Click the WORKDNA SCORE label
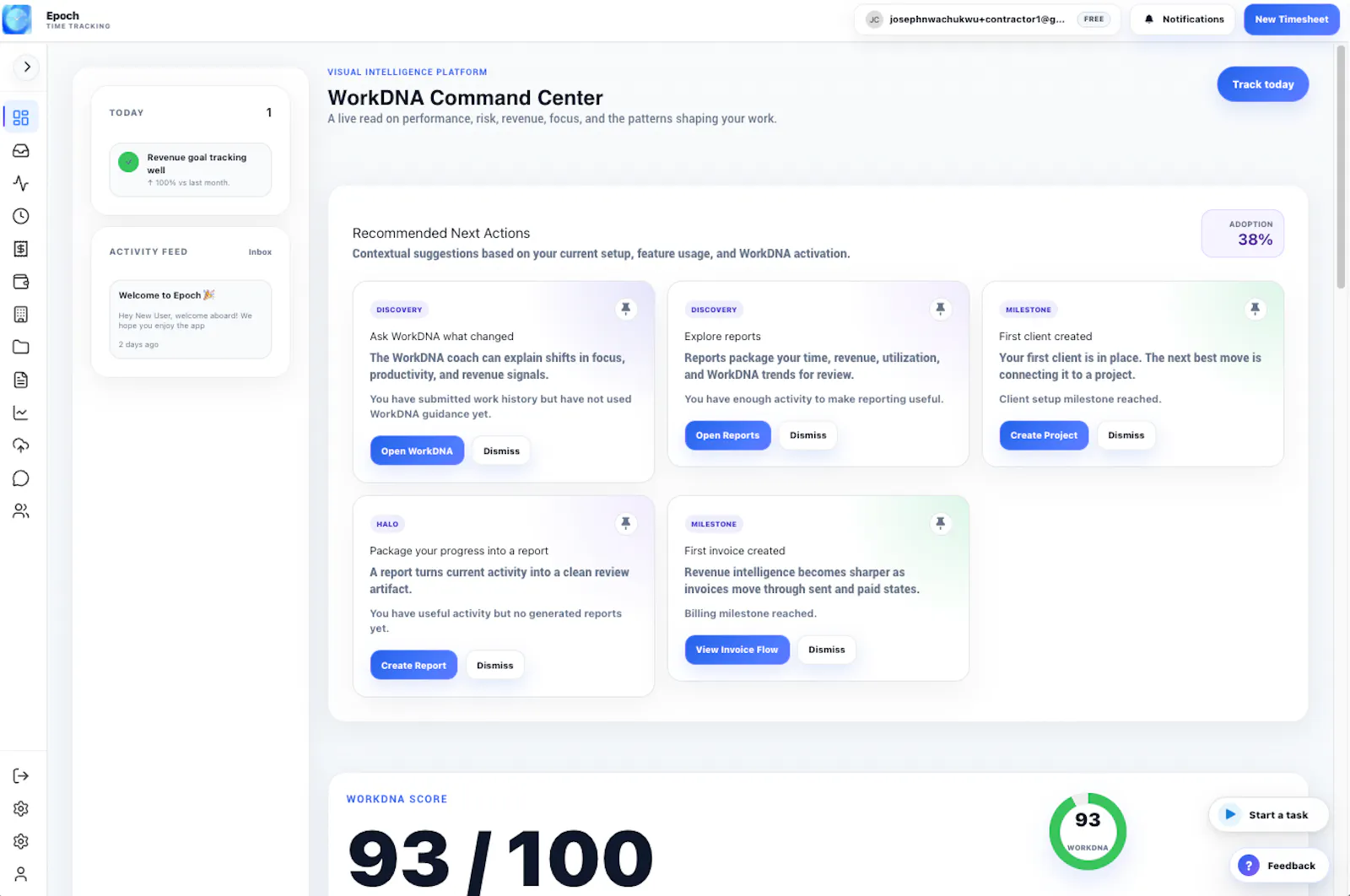Screen dimensions: 1350x896 [397, 799]
